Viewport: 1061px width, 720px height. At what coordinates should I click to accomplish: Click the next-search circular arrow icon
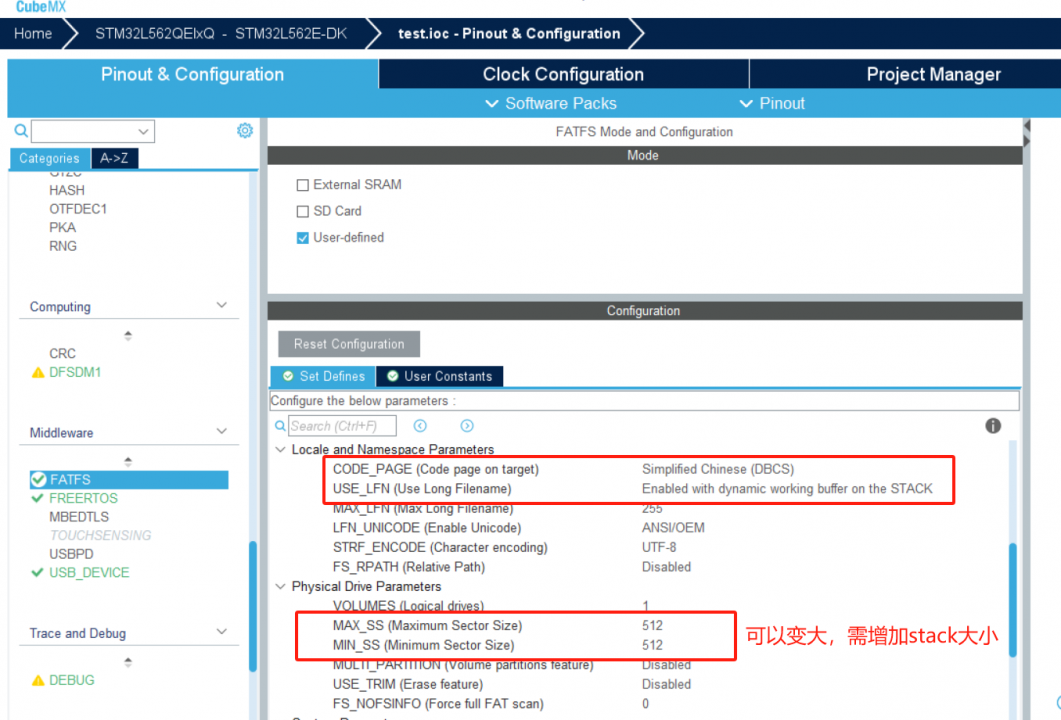pyautogui.click(x=466, y=425)
